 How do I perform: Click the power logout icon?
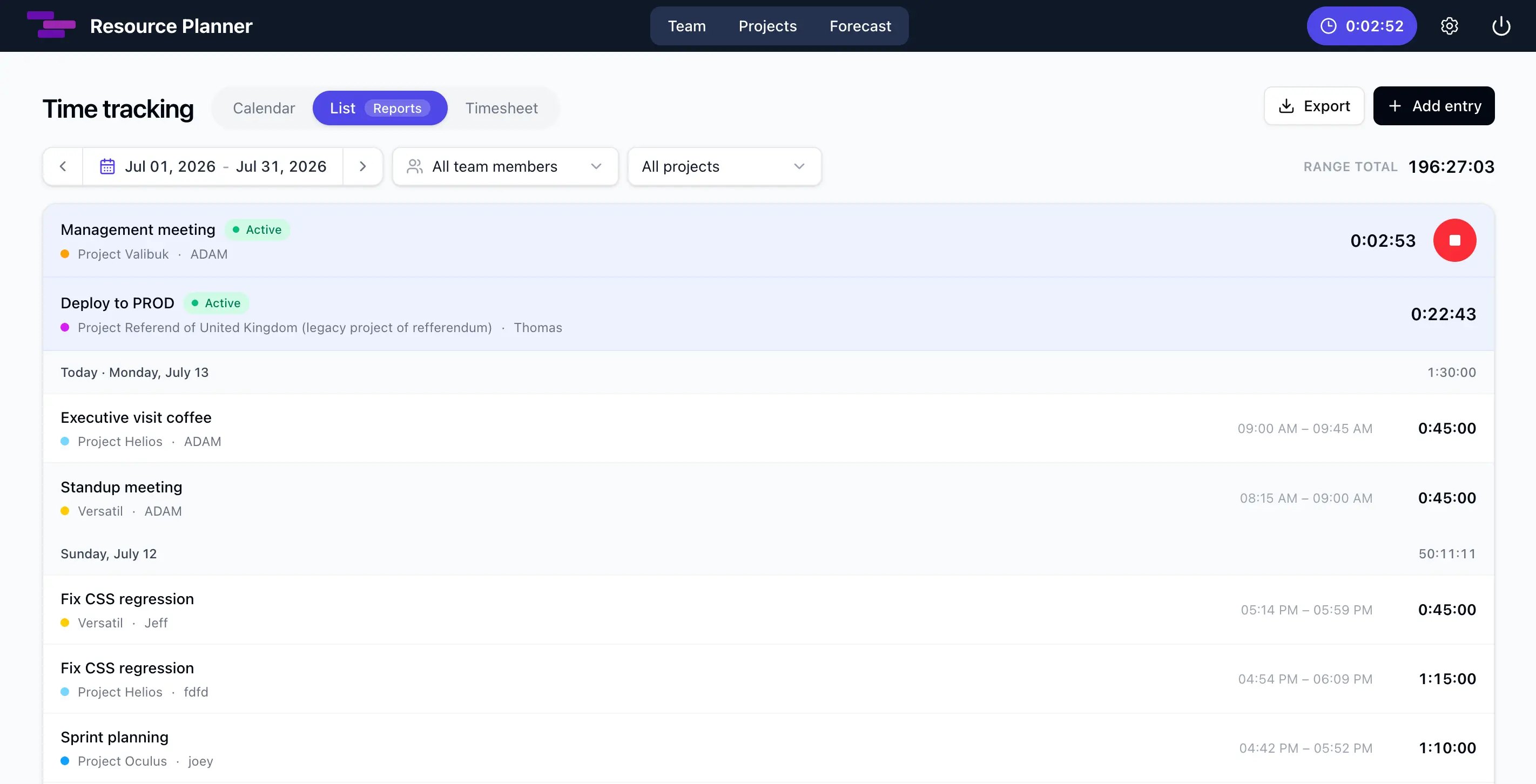pyautogui.click(x=1501, y=25)
